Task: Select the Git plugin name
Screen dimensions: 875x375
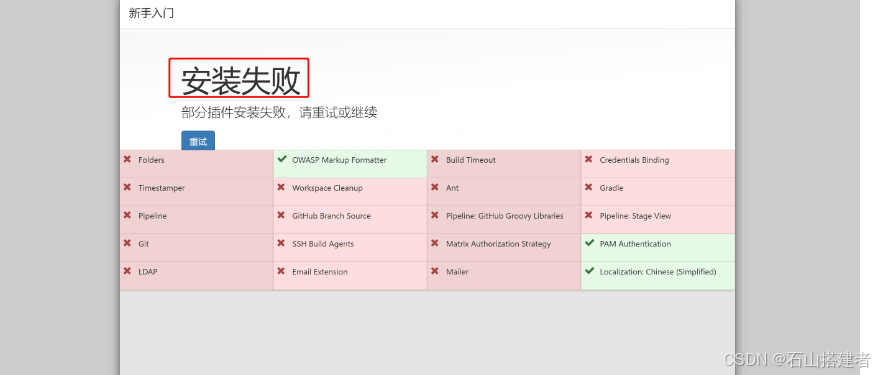Action: tap(144, 244)
